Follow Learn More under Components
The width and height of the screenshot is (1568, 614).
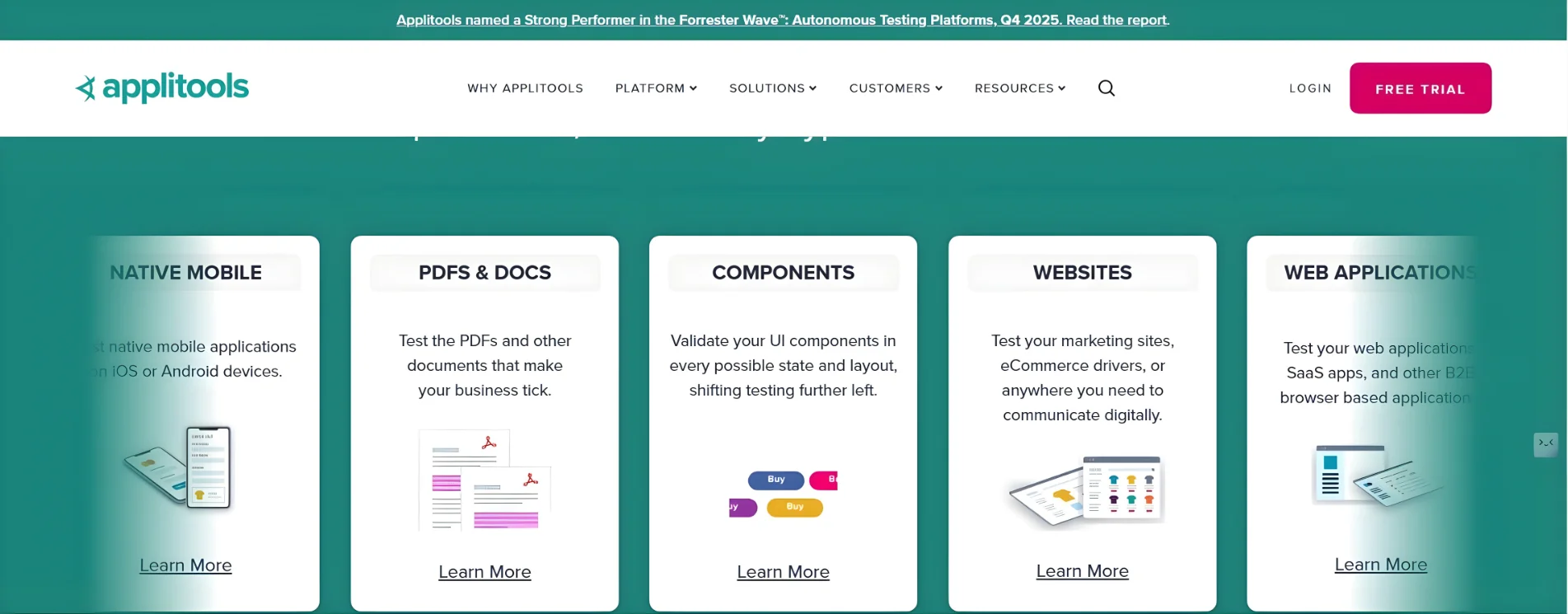[x=783, y=572]
